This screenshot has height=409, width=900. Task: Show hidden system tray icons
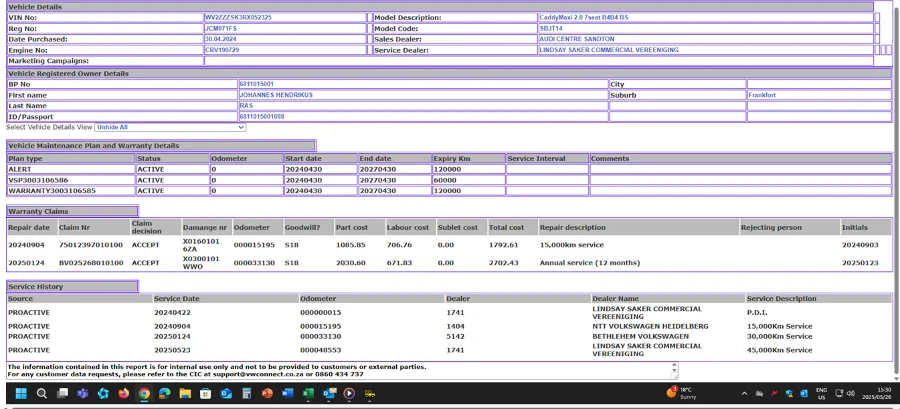pos(744,394)
